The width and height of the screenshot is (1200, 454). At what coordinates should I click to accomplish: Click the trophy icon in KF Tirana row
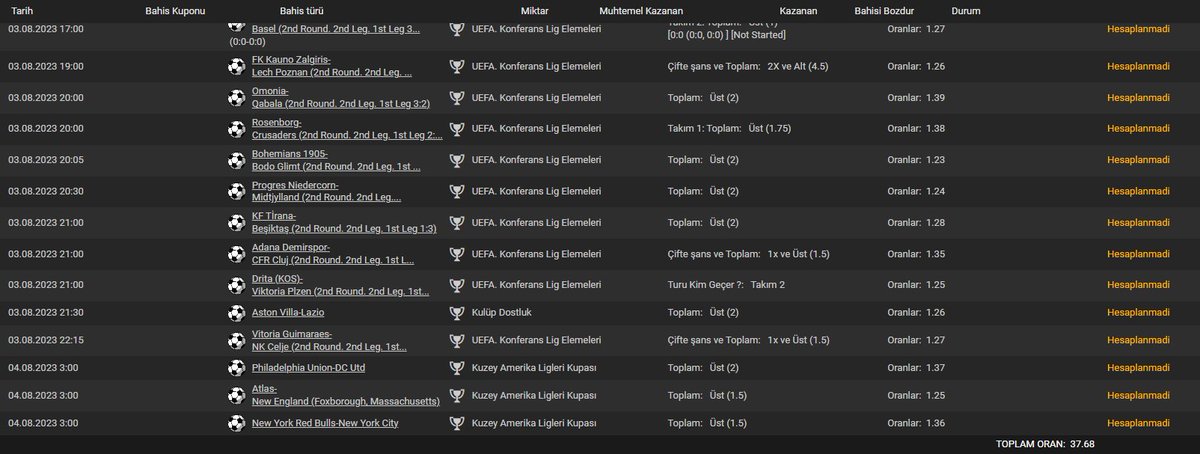click(x=457, y=222)
